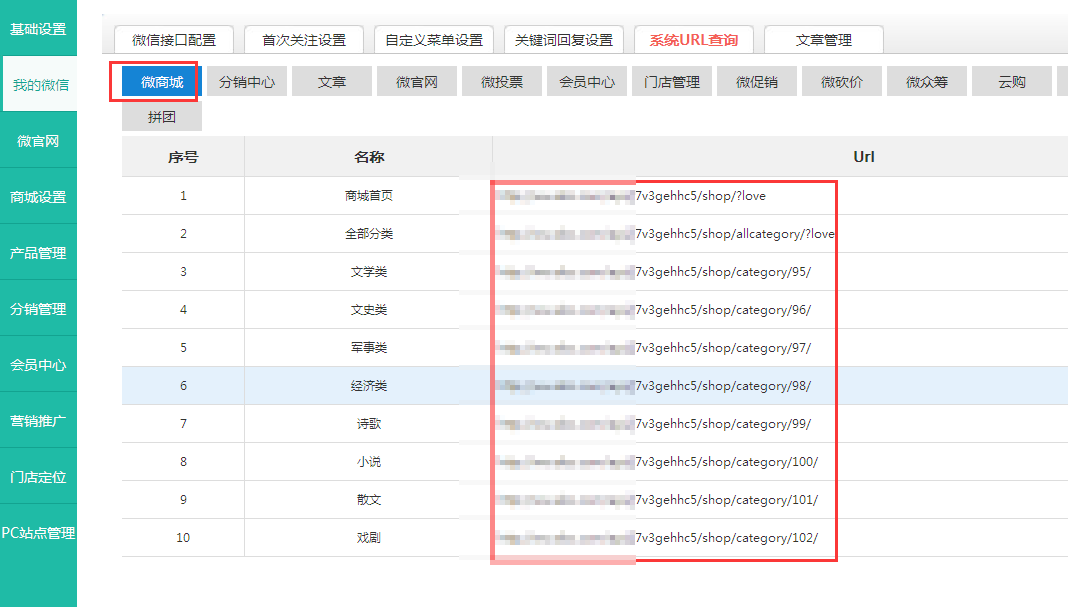This screenshot has height=607, width=1068.
Task: Choose the 分销中心 category button
Action: tap(247, 82)
